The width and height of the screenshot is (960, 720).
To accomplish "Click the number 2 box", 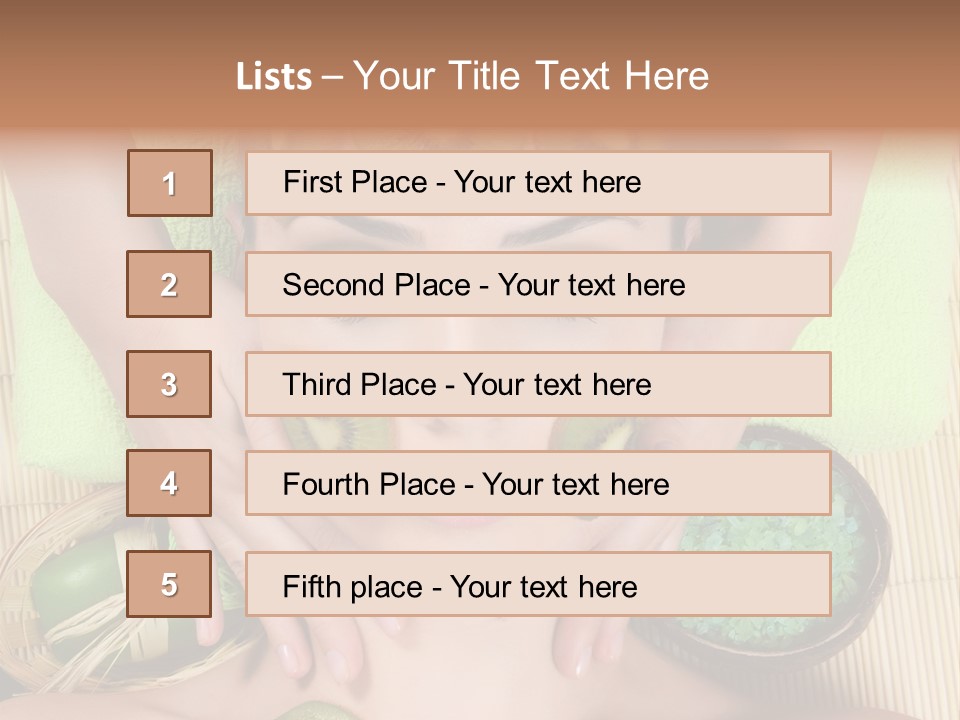I will (x=169, y=284).
